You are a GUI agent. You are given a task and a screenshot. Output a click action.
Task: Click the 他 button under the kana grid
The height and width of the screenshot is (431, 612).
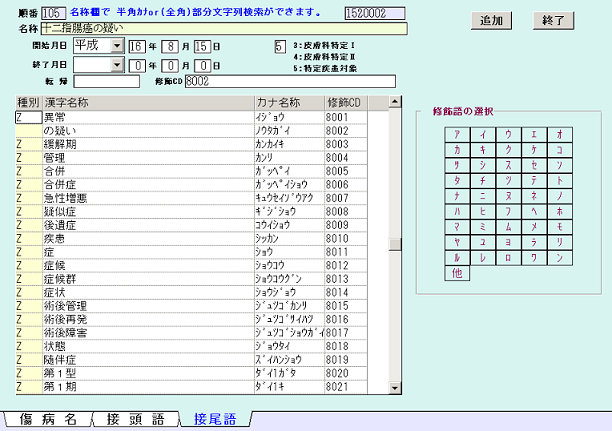[457, 272]
